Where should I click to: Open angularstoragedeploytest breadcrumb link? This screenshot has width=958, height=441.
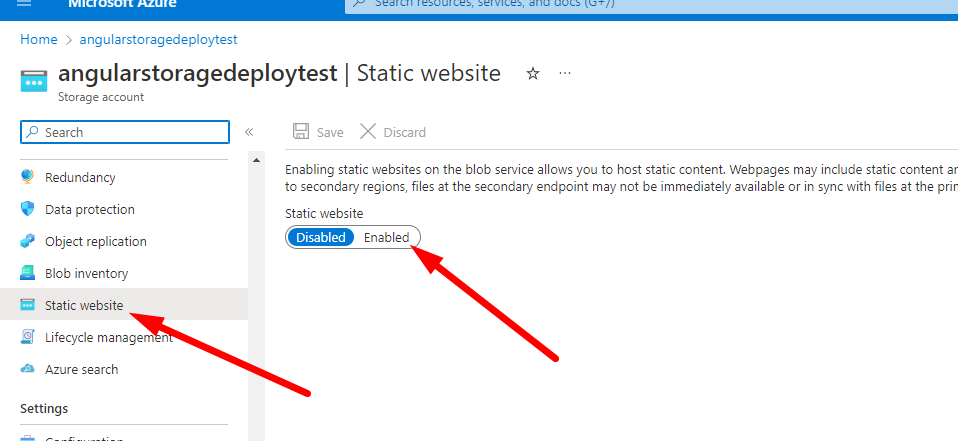point(158,39)
